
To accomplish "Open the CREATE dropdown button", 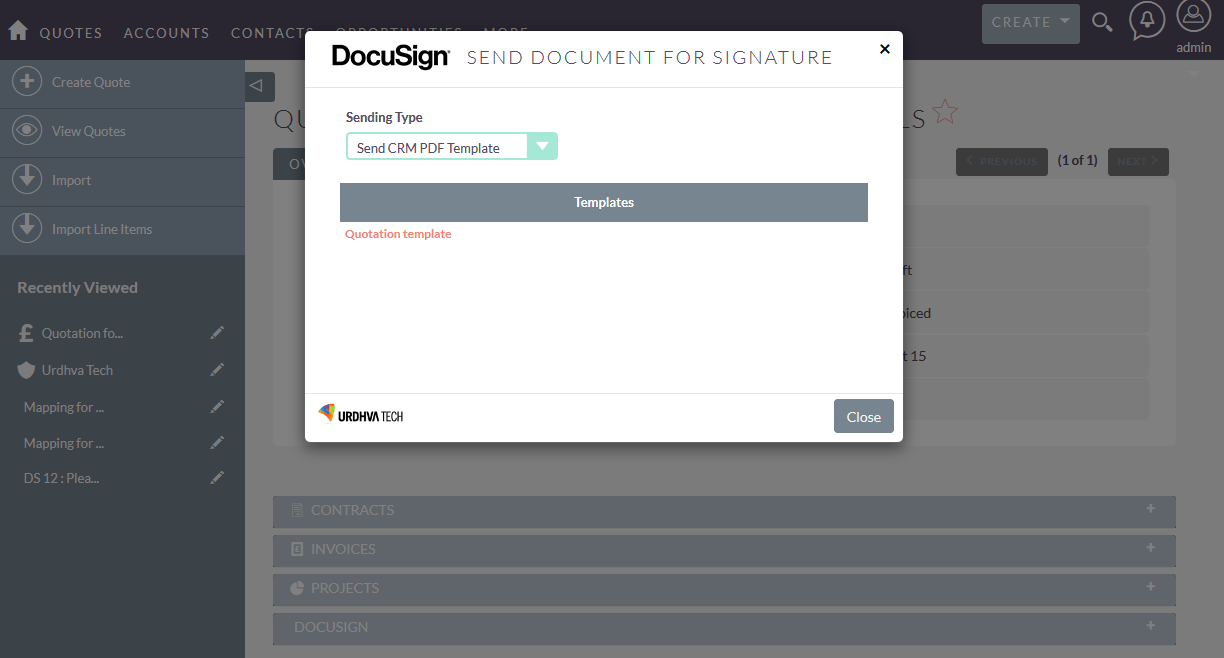I will coord(1030,22).
